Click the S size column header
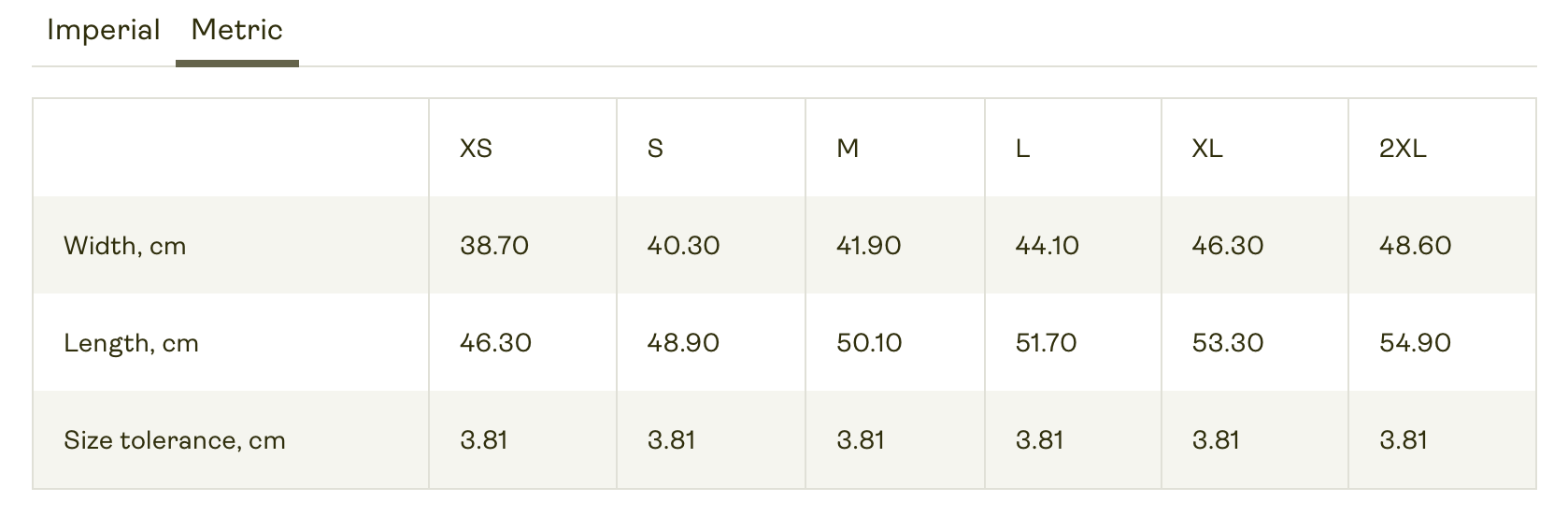Viewport: 1568px width, 516px height. [655, 149]
